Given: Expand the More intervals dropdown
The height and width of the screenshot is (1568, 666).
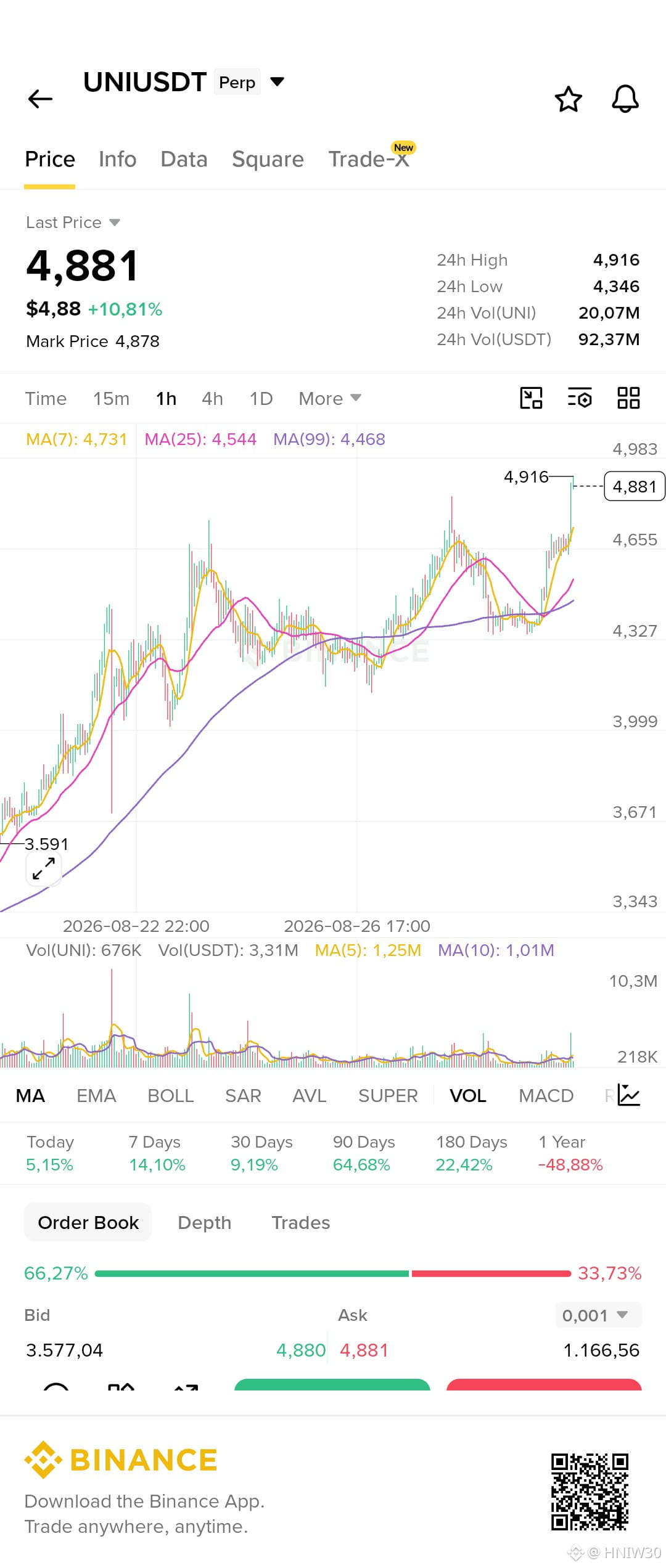Looking at the screenshot, I should (329, 398).
